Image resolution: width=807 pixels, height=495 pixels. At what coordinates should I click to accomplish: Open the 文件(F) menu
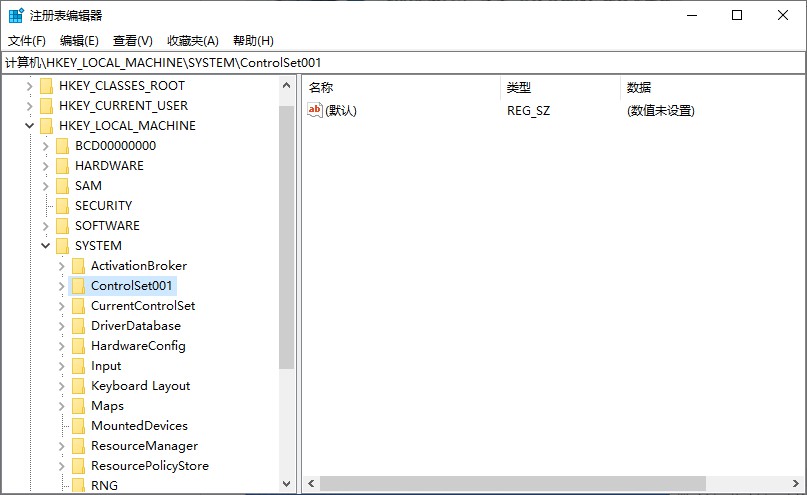[x=27, y=41]
